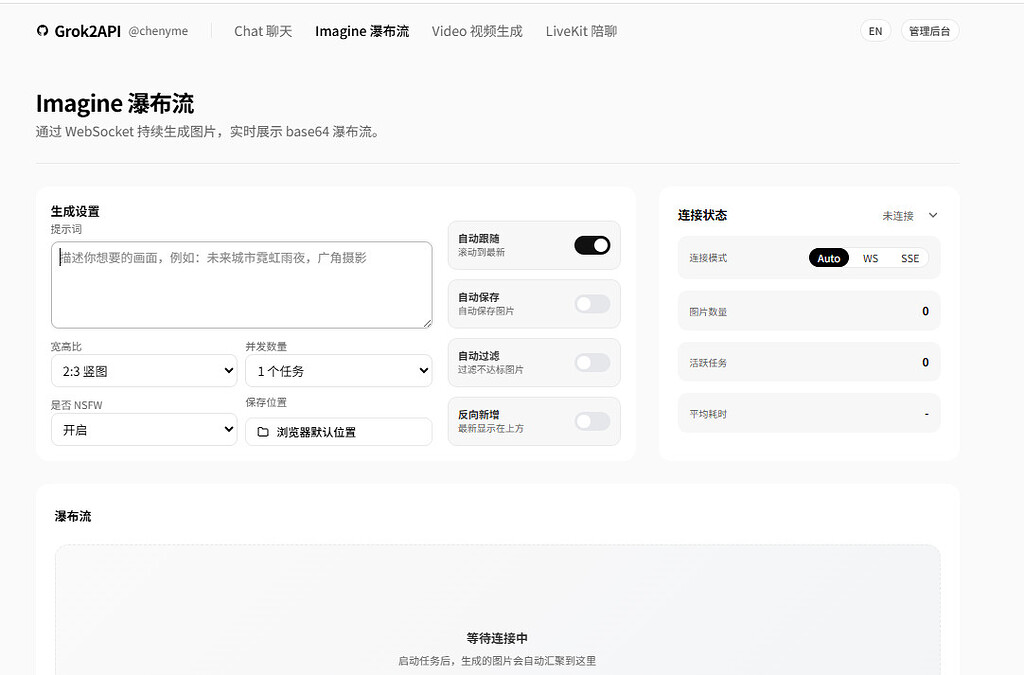Switch to the Video 视频生成 tab

[477, 31]
